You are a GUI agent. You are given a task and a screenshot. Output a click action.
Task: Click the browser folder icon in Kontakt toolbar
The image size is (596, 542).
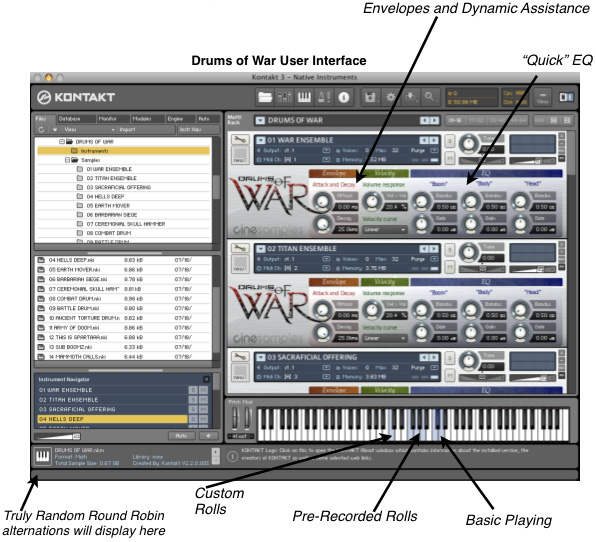click(x=265, y=97)
